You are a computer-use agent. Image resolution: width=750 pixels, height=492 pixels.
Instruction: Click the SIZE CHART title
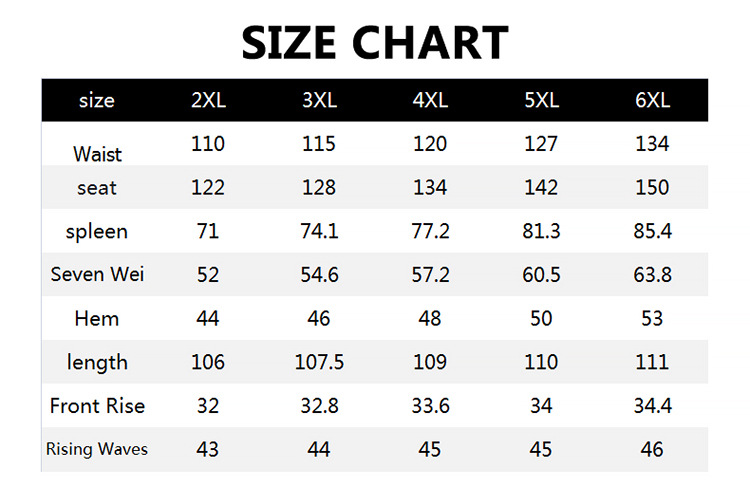coord(375,42)
